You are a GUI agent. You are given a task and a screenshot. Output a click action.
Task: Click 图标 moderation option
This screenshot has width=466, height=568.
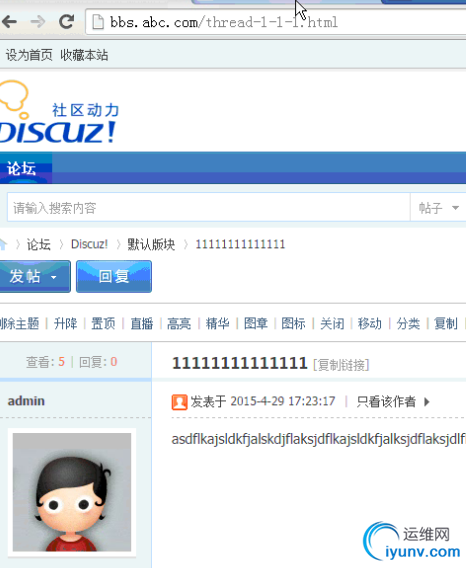coord(294,323)
